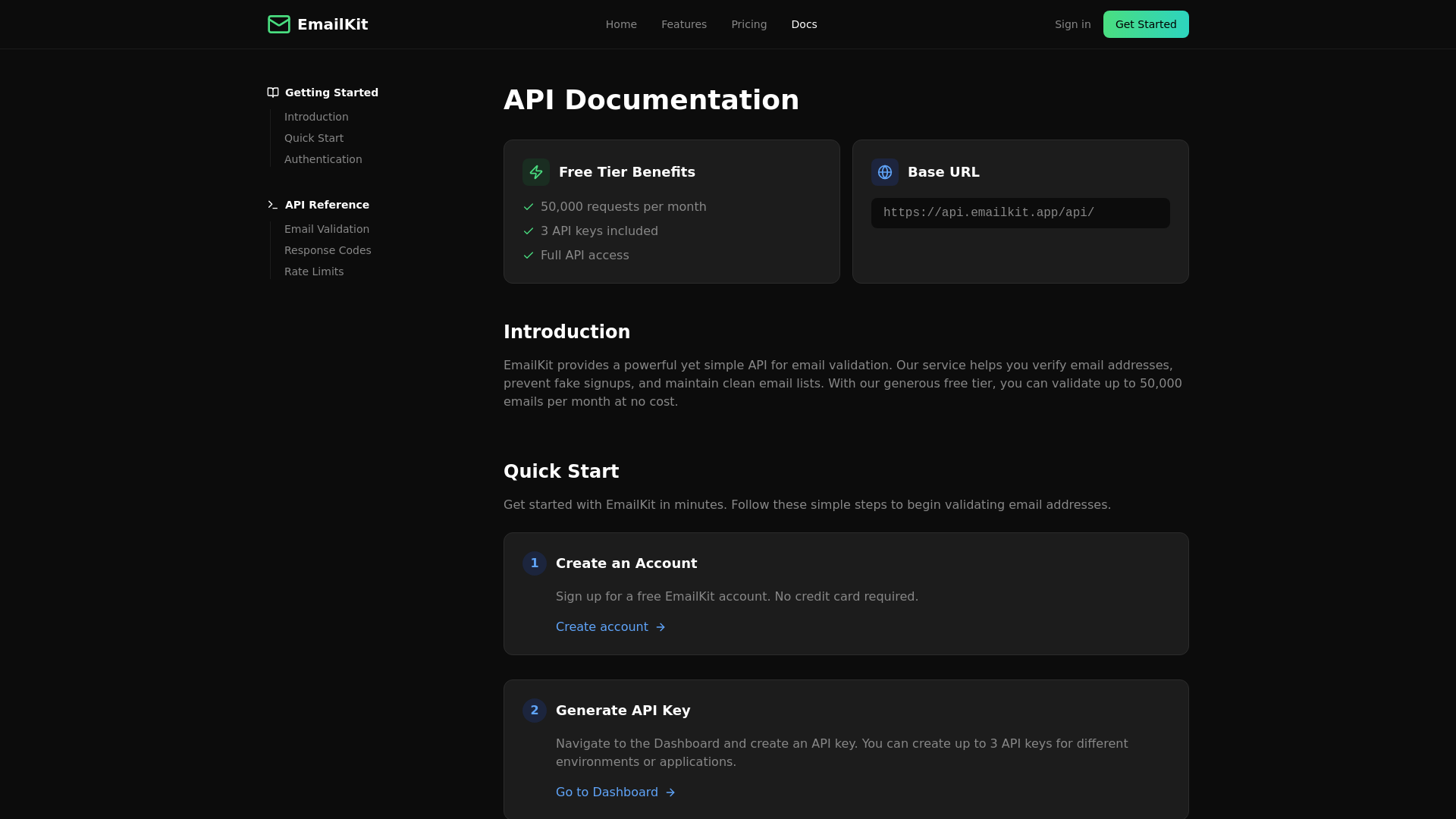The width and height of the screenshot is (1456, 819).
Task: Click step number 1 badge
Action: [535, 563]
